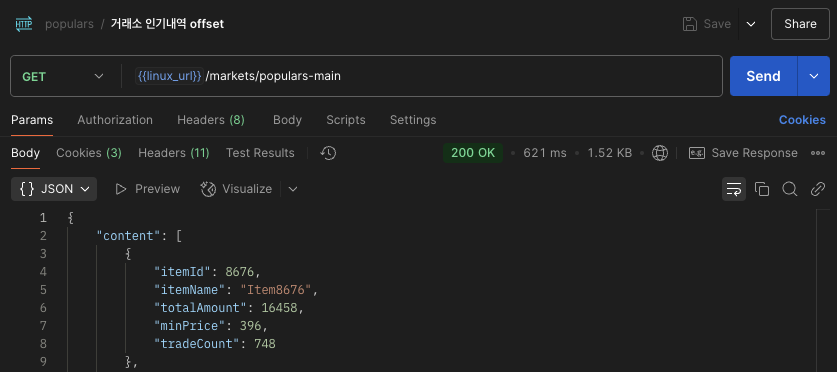Click the response link chain icon
This screenshot has width=837, height=372.
point(818,189)
